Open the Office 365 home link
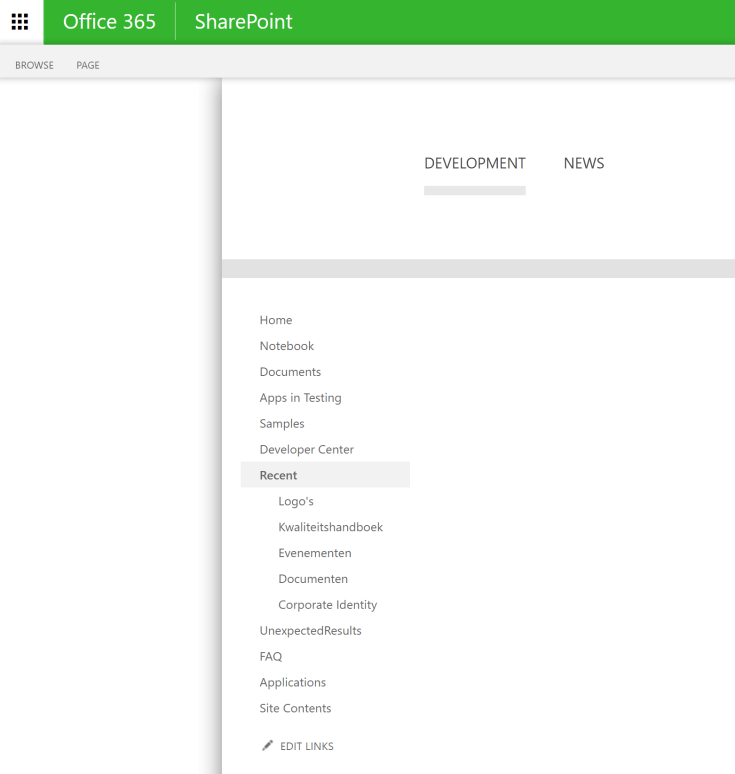The image size is (735, 774). click(109, 22)
